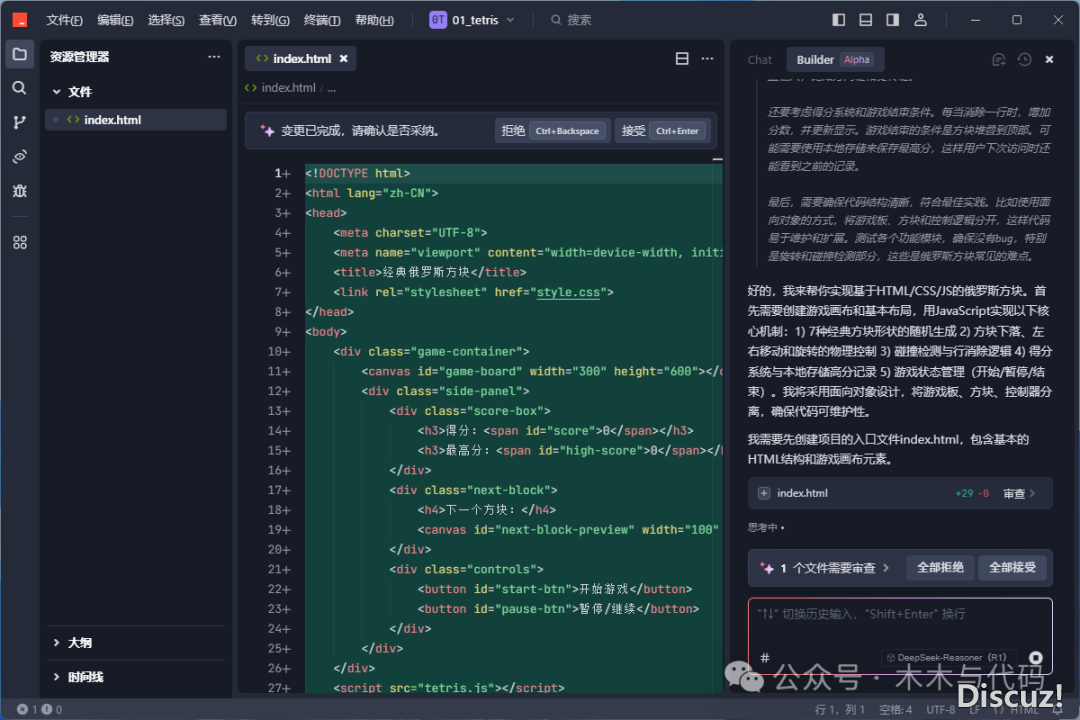Switch to the Chat tab

point(760,60)
